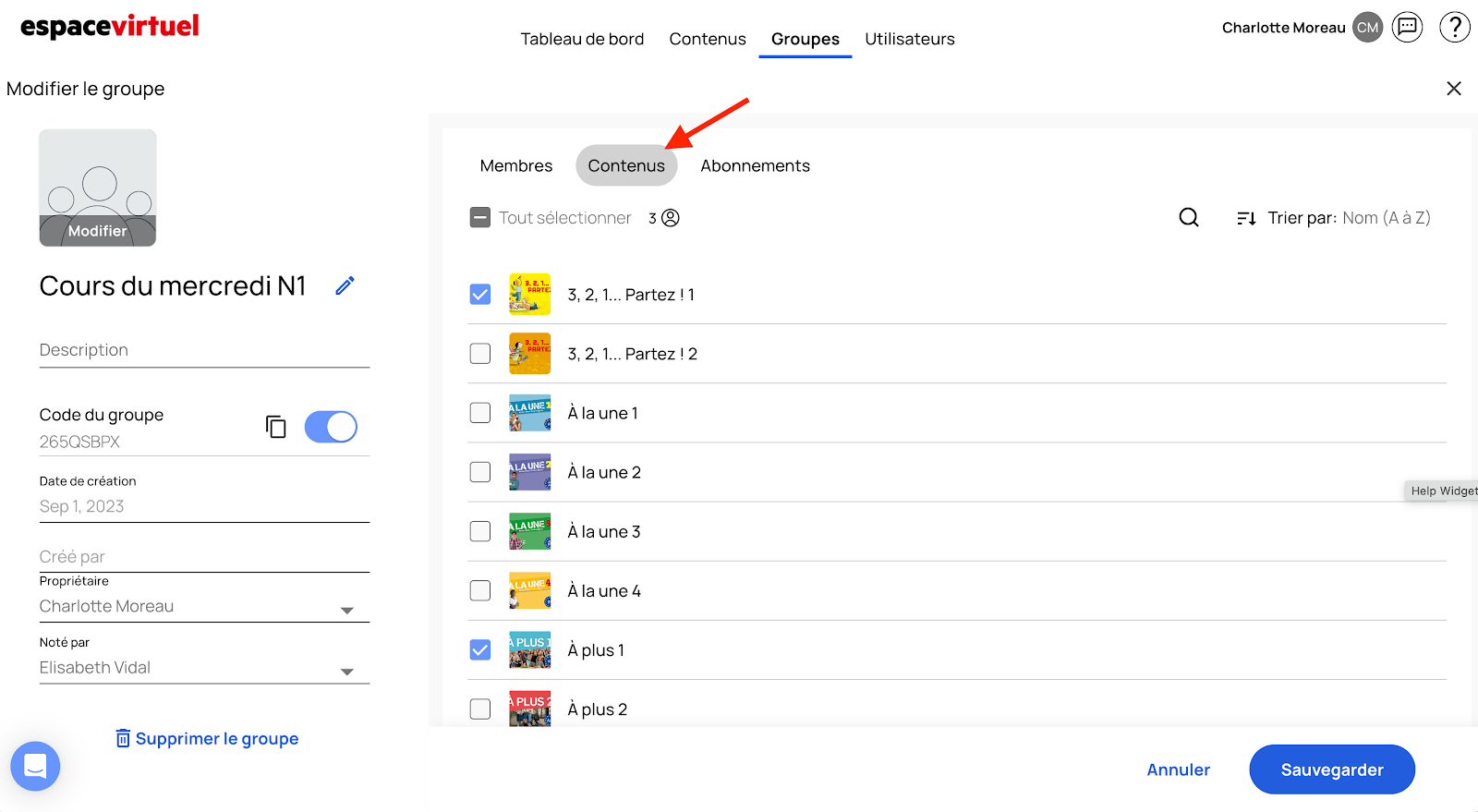This screenshot has width=1478, height=812.
Task: Check the À la une 2 checkbox
Action: 480,472
